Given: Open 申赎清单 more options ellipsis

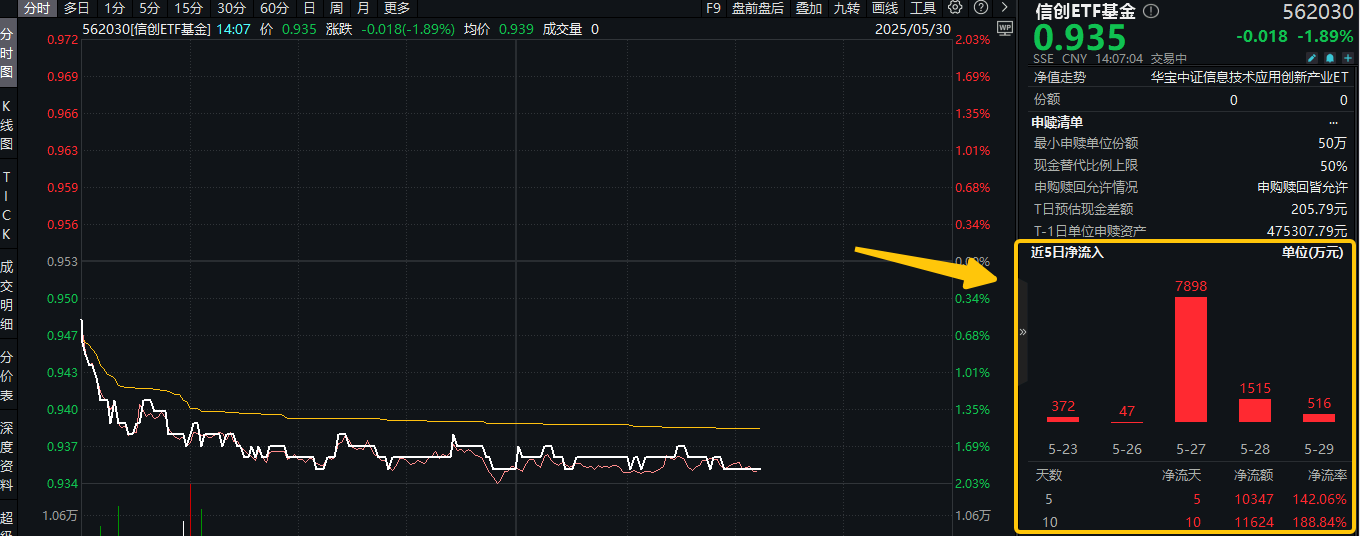Looking at the screenshot, I should coord(1332,122).
